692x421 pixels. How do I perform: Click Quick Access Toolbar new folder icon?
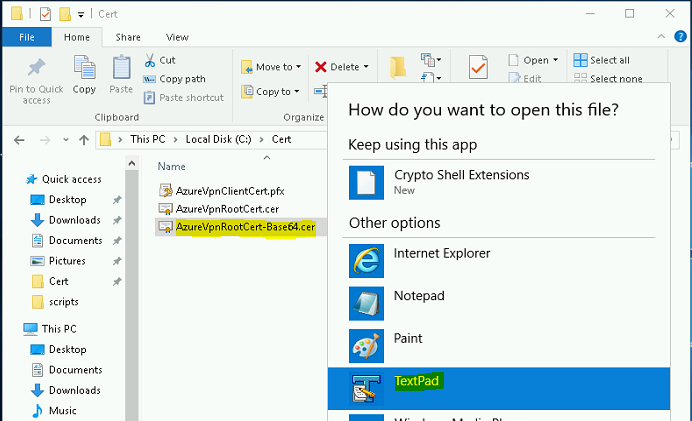click(65, 14)
